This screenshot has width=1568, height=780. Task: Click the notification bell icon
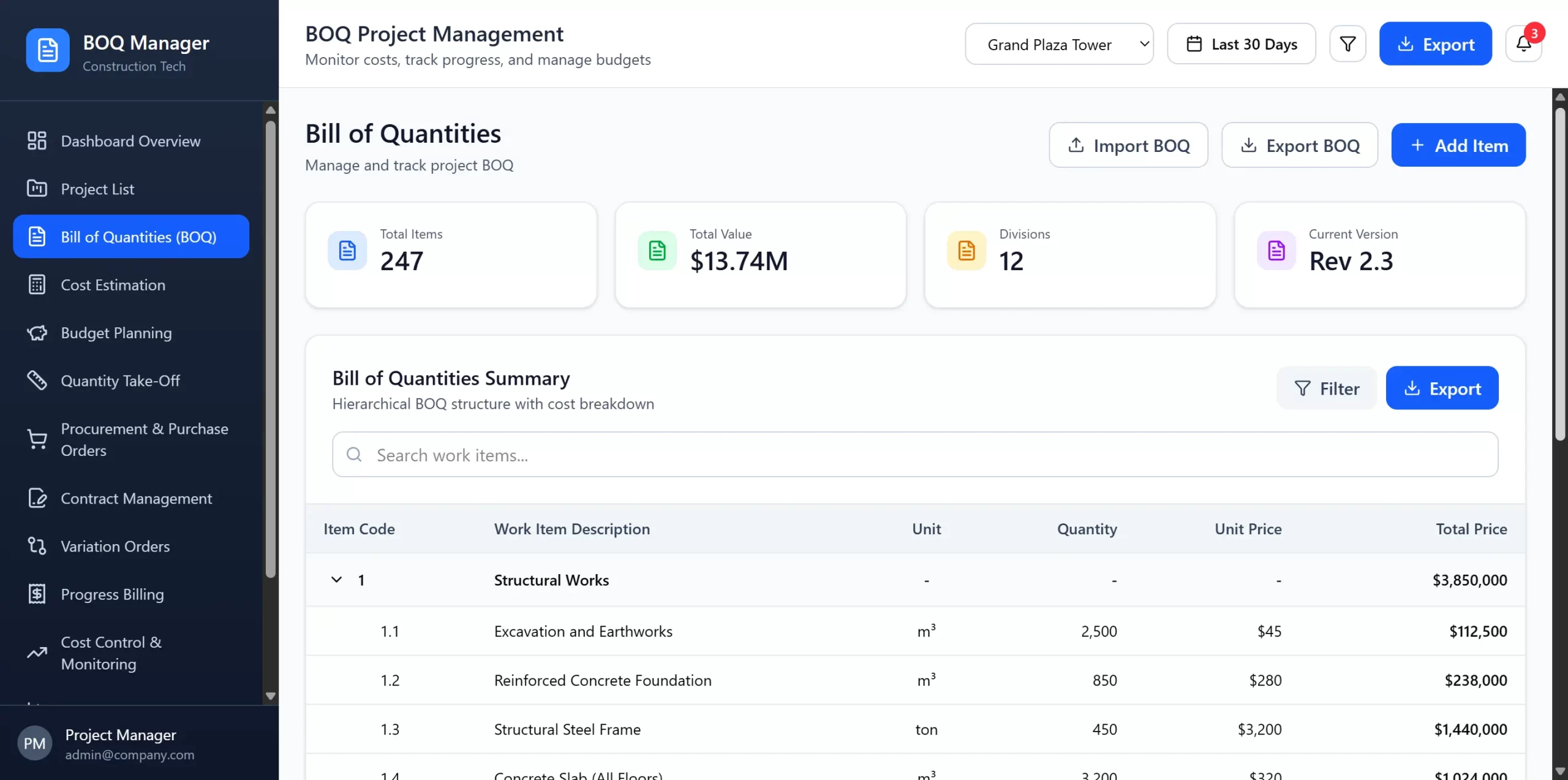pos(1523,44)
